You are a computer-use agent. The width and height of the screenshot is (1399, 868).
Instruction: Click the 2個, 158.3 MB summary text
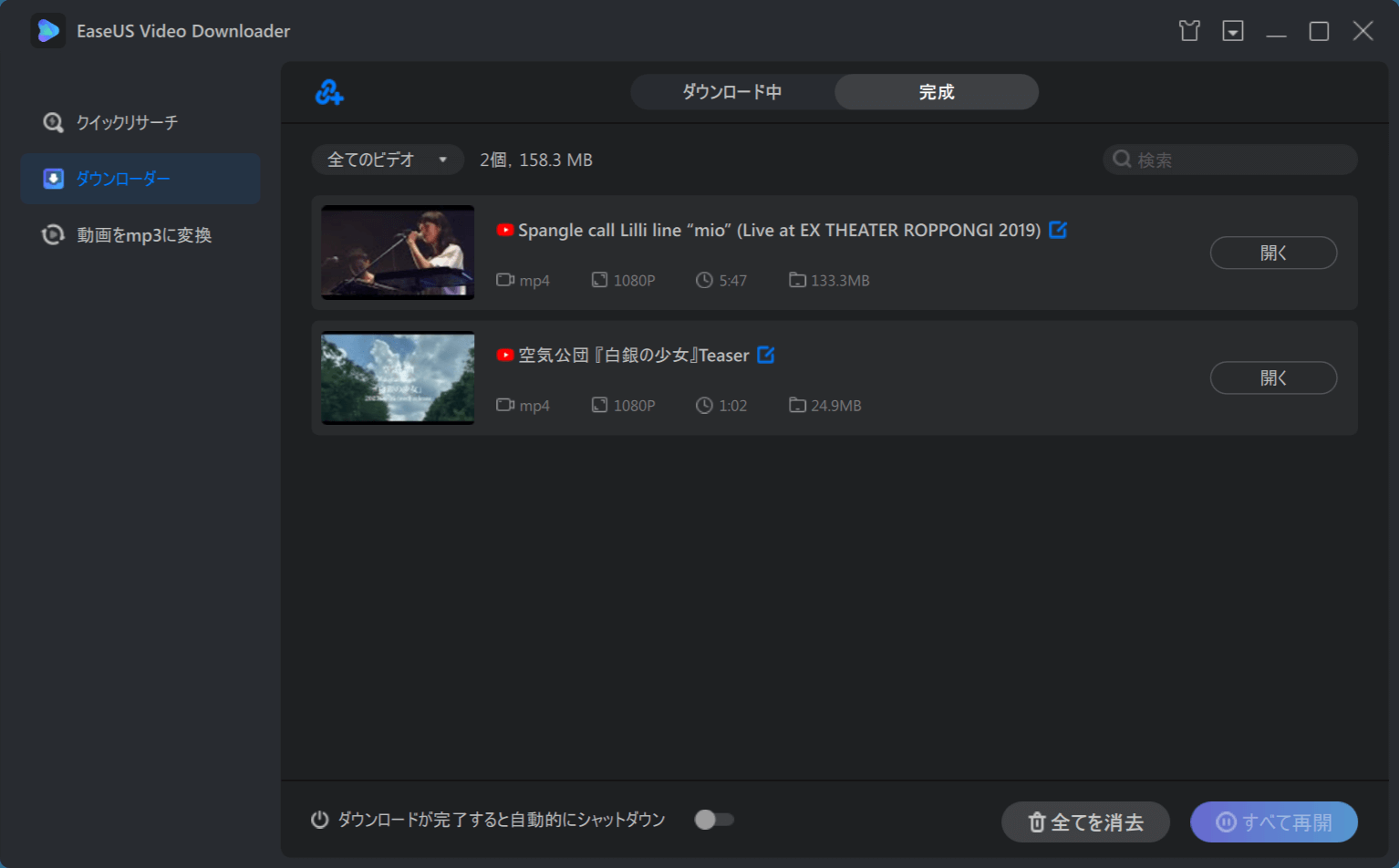536,160
